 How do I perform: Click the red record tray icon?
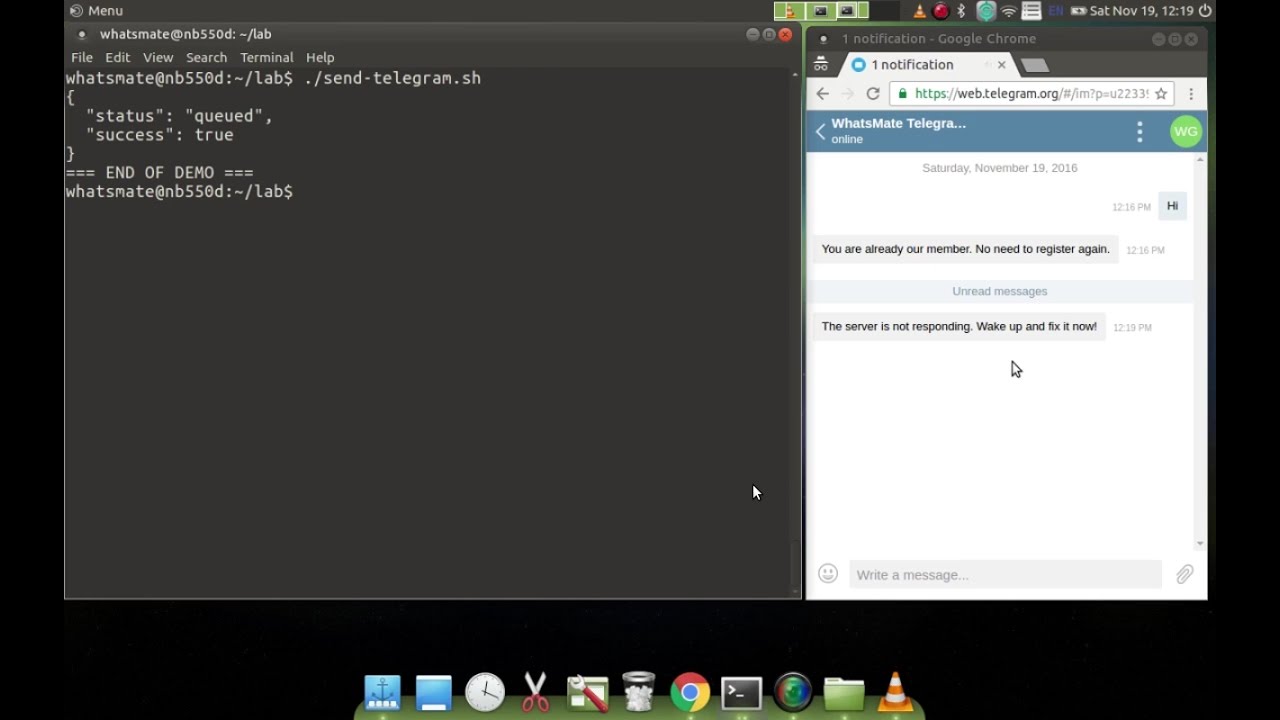pos(940,11)
